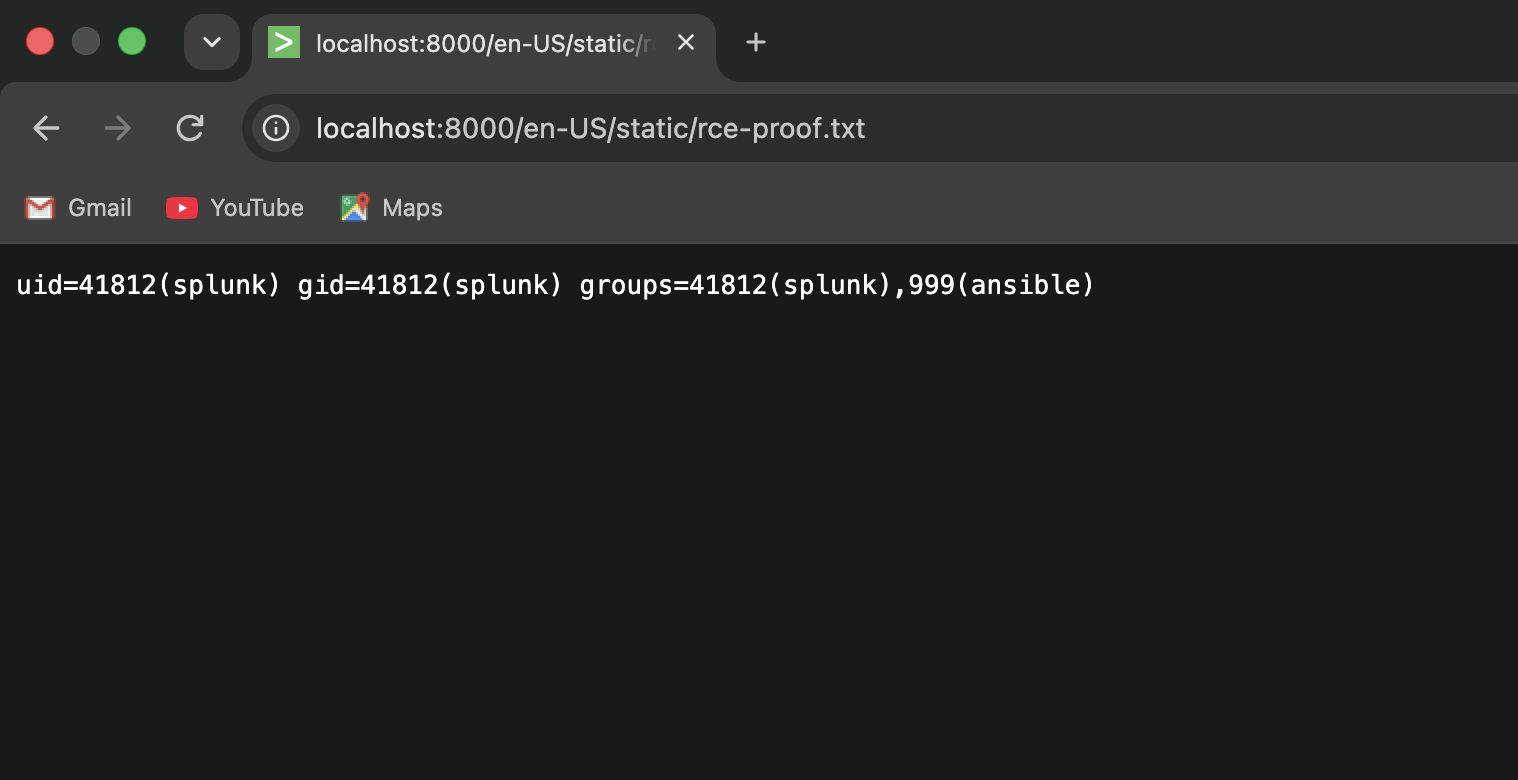Click the green Splunk favicon in tab
This screenshot has height=780, width=1518.
pos(284,42)
